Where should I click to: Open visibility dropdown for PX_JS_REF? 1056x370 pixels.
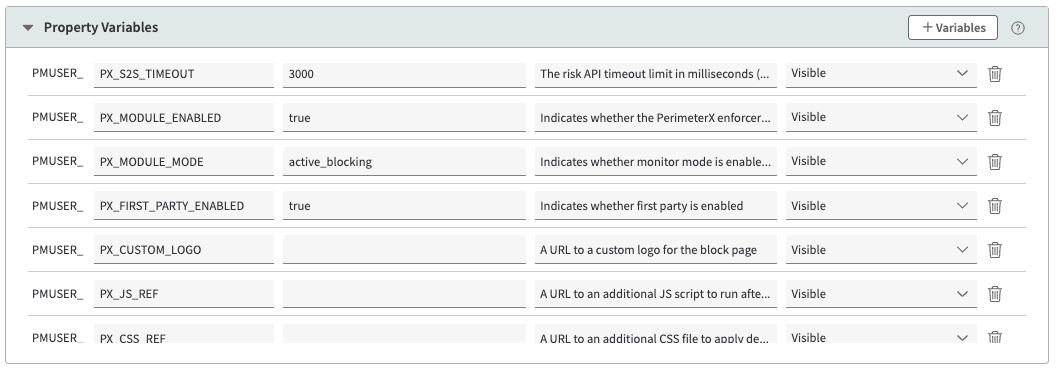point(881,294)
